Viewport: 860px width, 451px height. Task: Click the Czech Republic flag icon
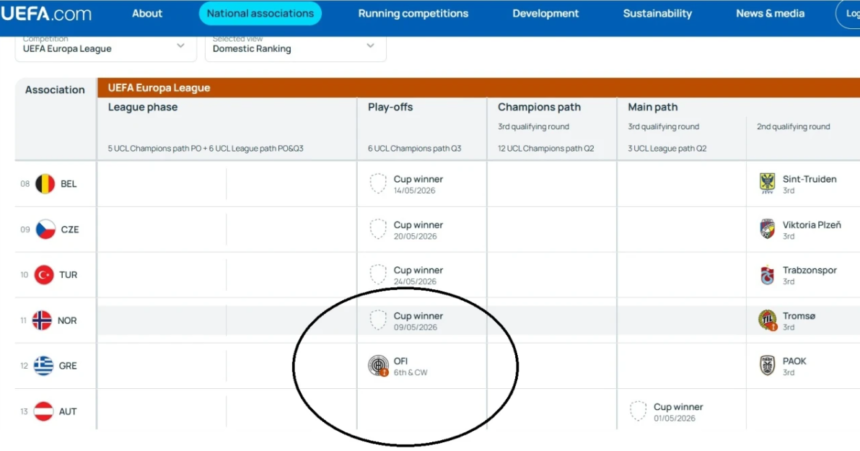45,230
